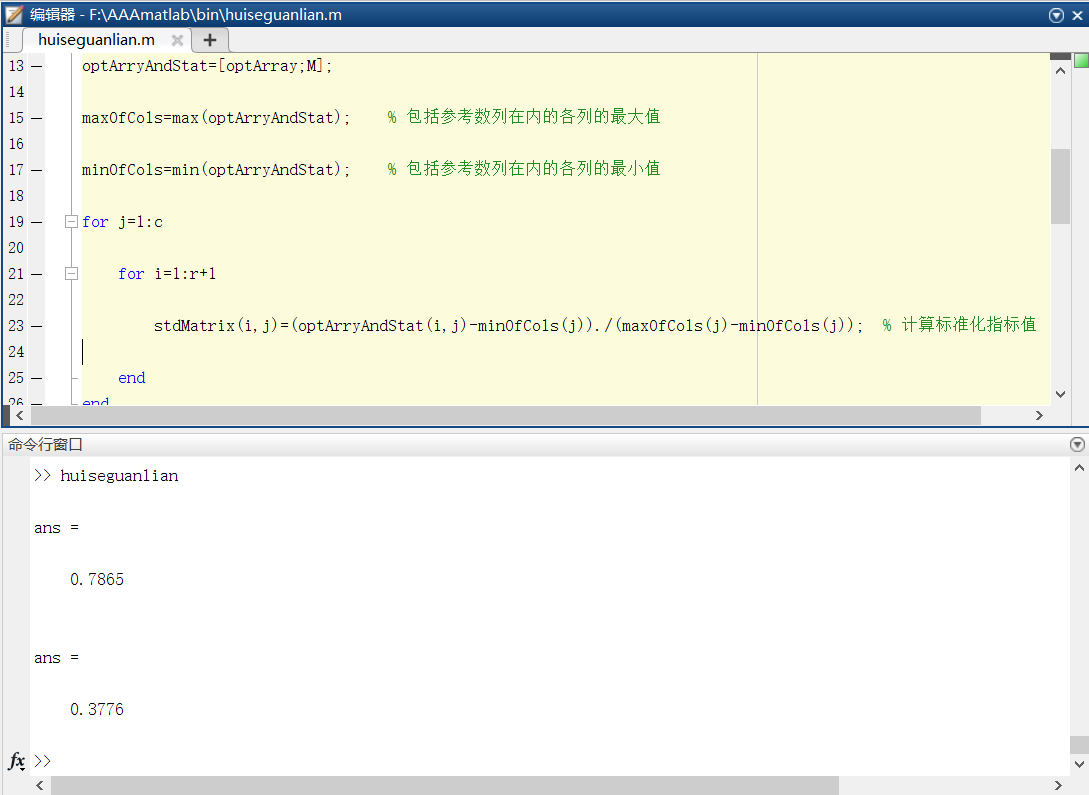Image resolution: width=1089 pixels, height=795 pixels.
Task: Fold the inner for i=1:r+1 loop
Action: tap(71, 274)
